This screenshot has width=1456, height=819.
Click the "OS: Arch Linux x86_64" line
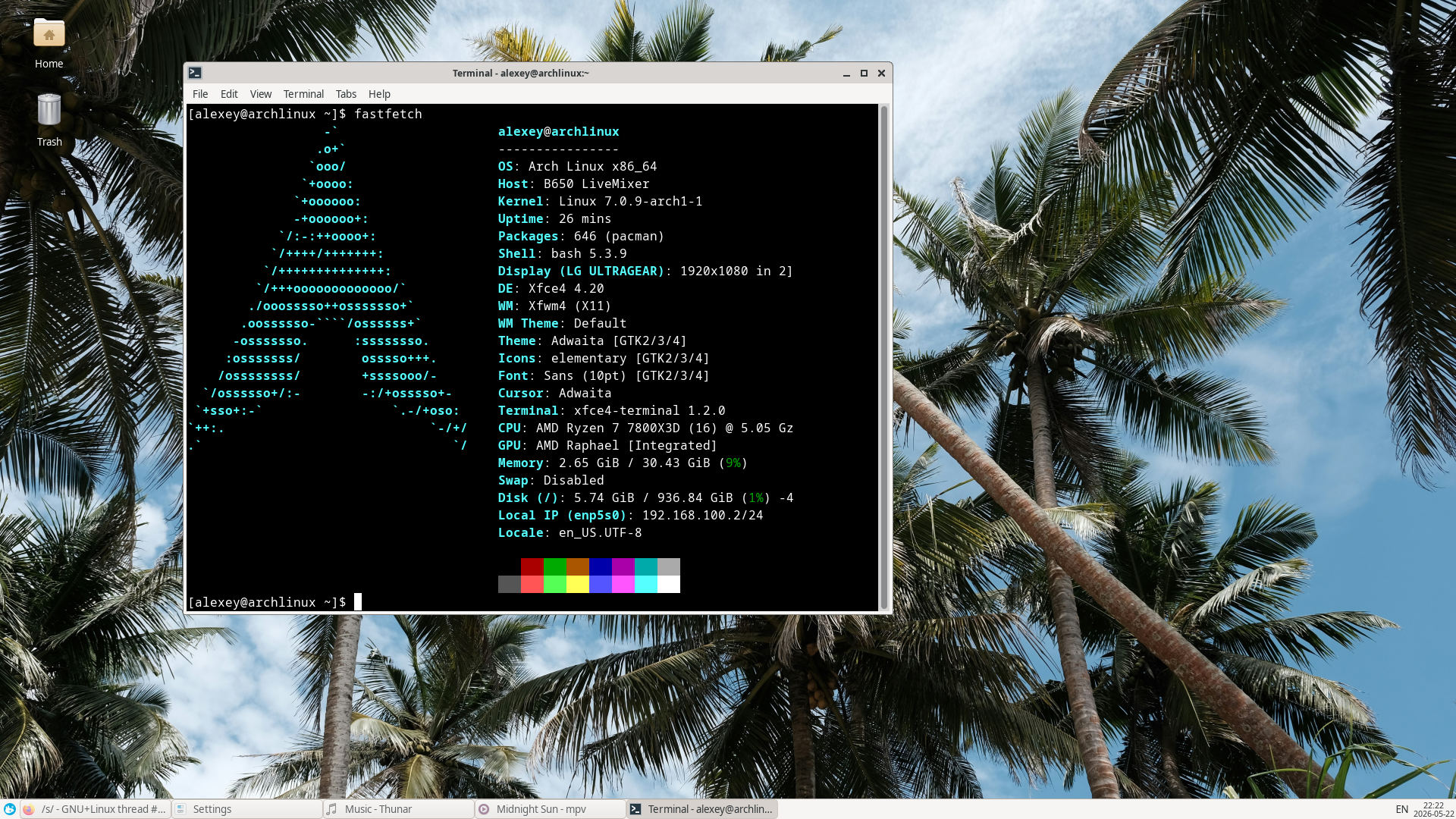click(578, 166)
